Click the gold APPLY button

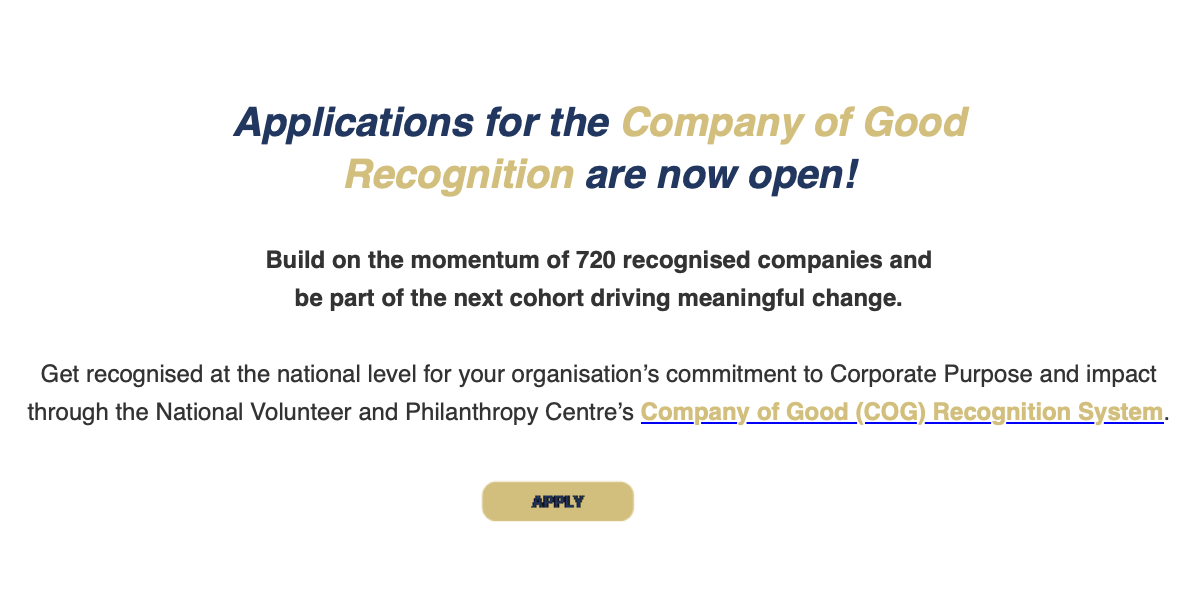pyautogui.click(x=558, y=501)
